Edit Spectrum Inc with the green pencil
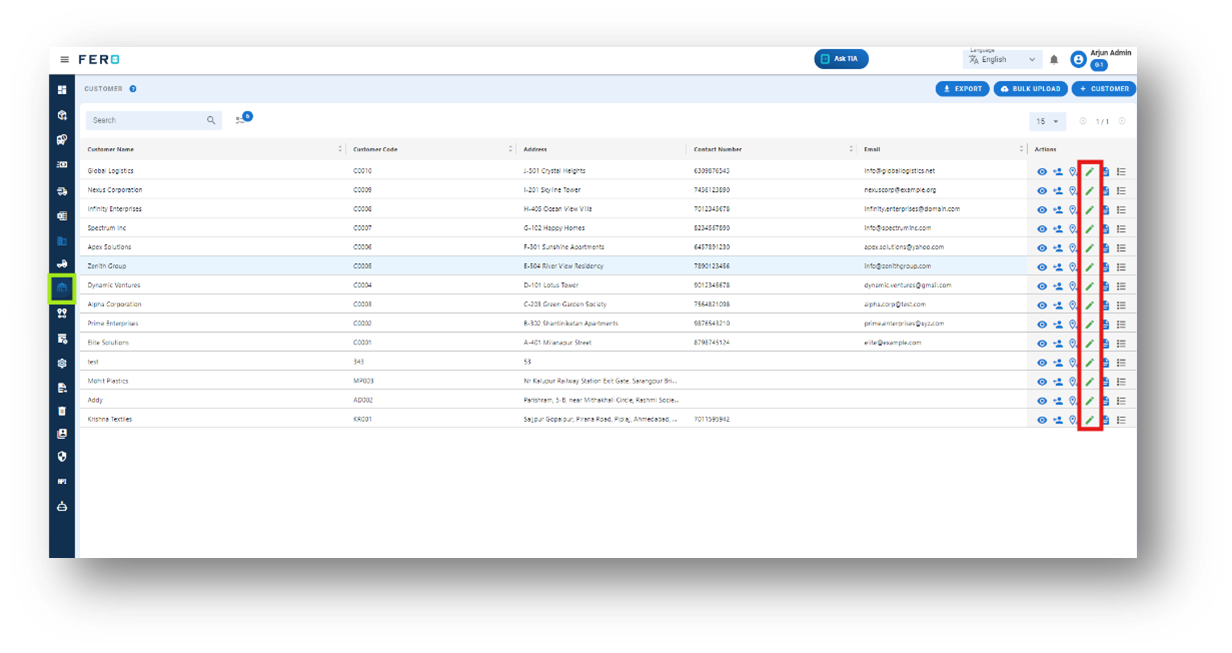Screen dimensions: 1232x653 pos(1090,229)
